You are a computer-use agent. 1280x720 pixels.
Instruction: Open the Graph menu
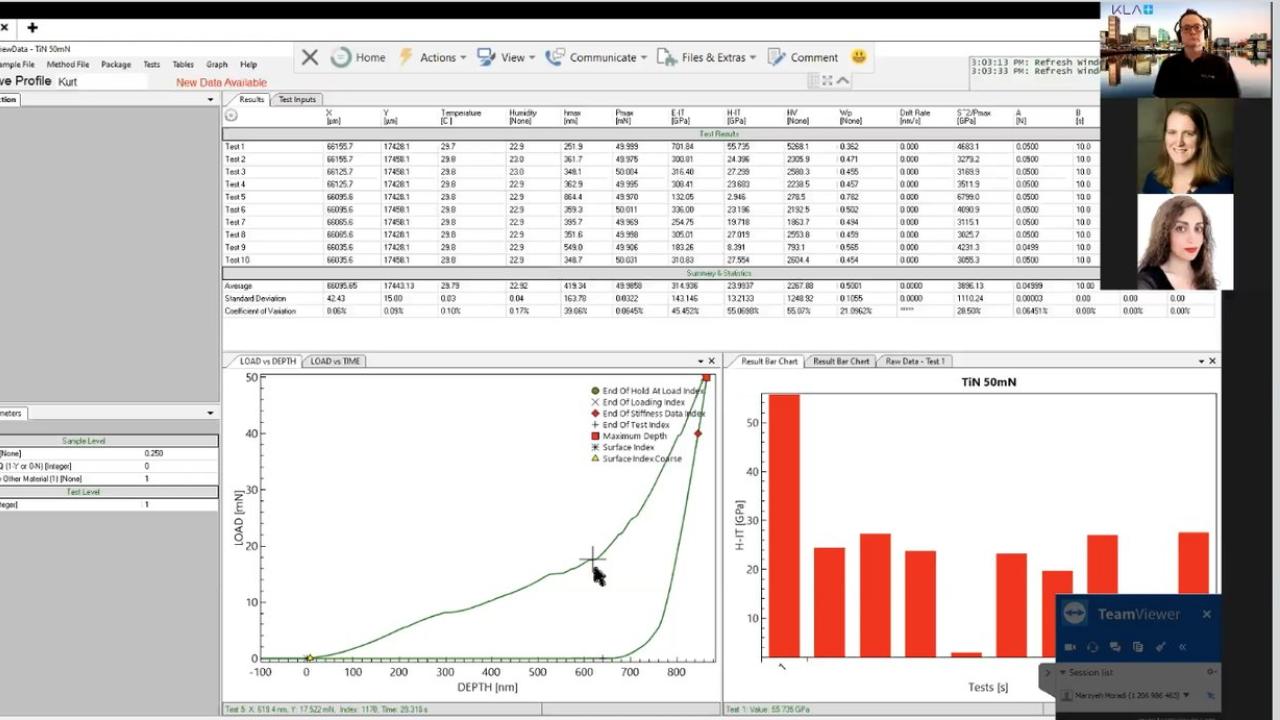tap(217, 64)
